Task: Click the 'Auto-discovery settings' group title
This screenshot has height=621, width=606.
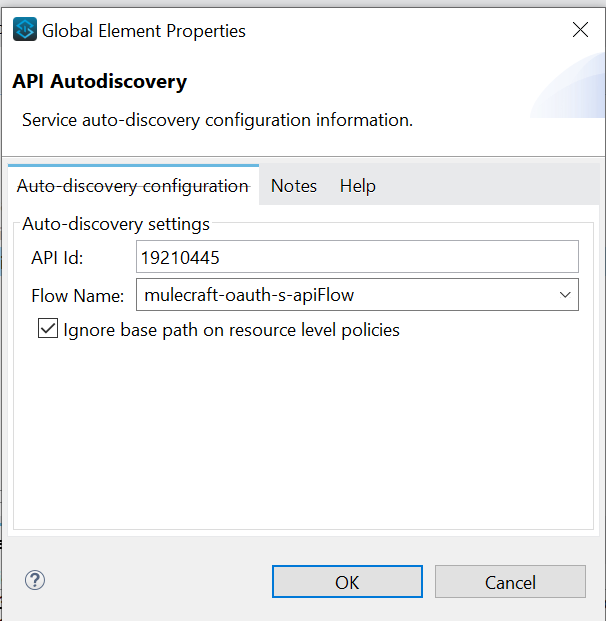Action: (x=116, y=223)
